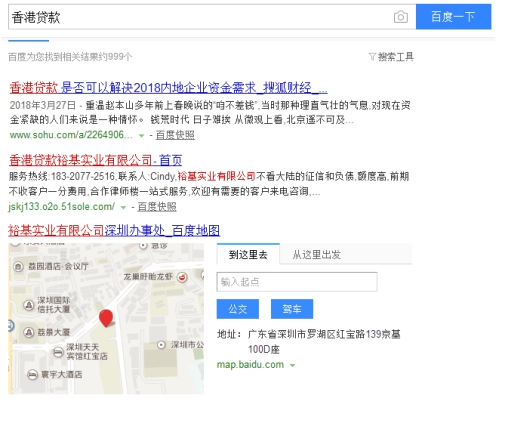
Task: Open 百度快照 link under sohu result
Action: pos(175,135)
